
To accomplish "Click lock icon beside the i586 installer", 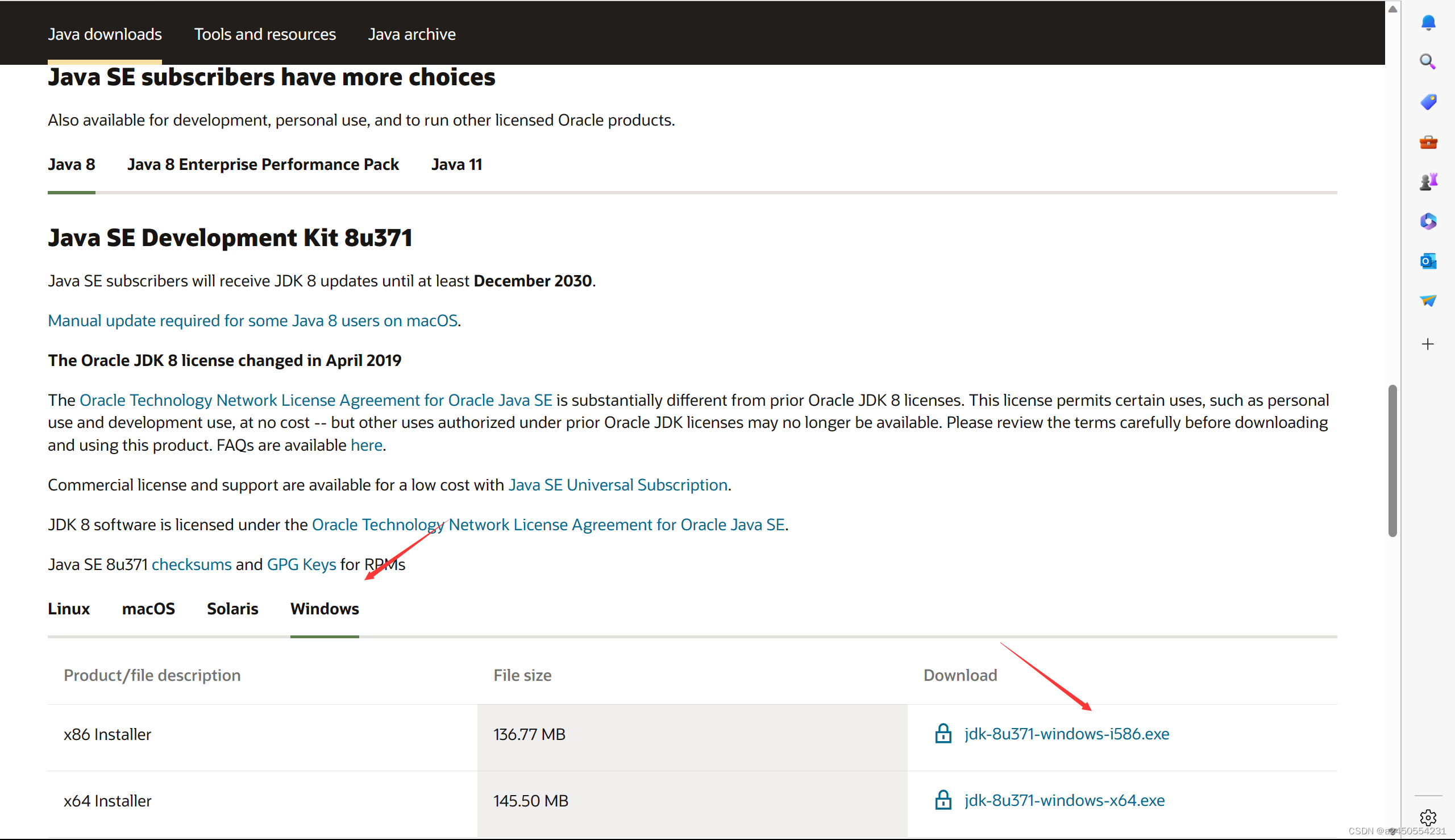I will (943, 733).
